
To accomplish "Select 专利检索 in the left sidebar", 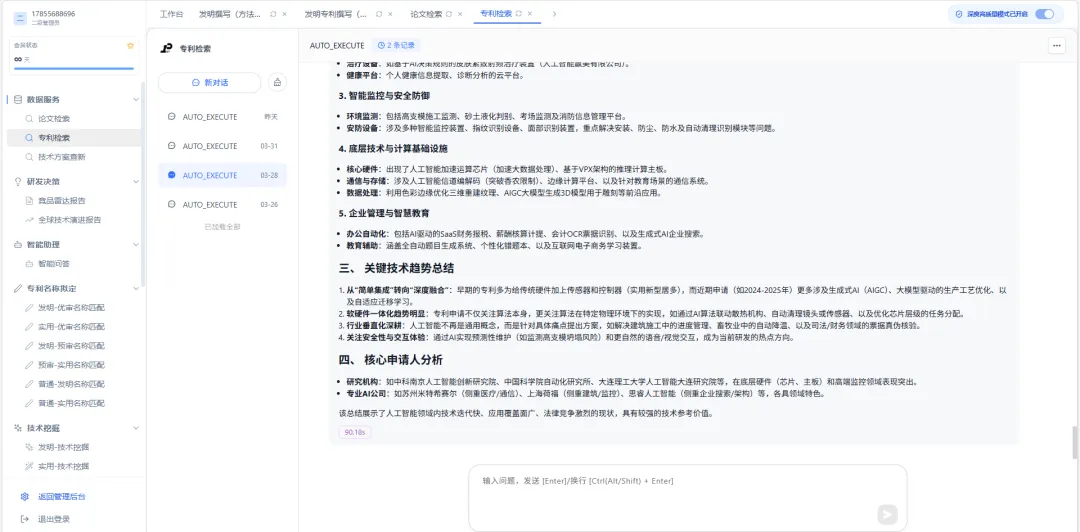I will coord(74,138).
